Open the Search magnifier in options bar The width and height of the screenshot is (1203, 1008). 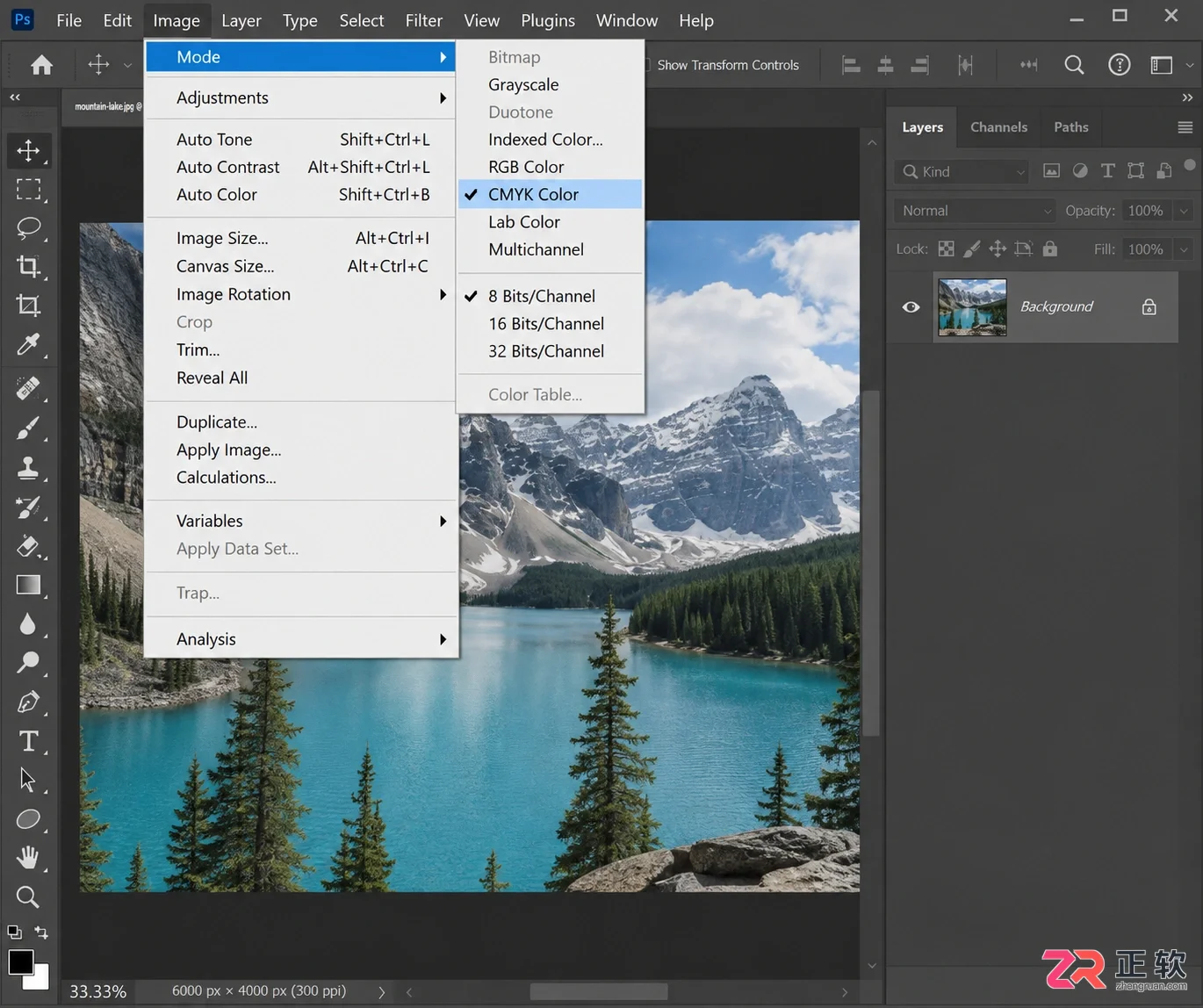tap(1074, 65)
